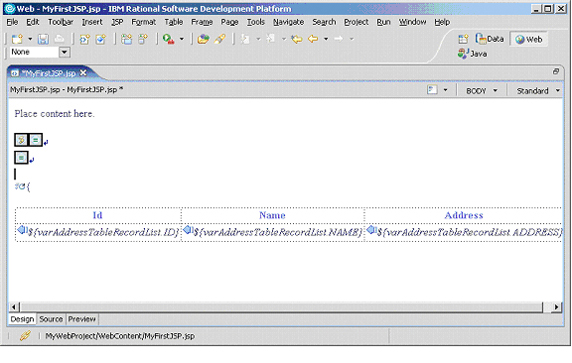
Task: Open the JSP menu
Action: pos(117,22)
